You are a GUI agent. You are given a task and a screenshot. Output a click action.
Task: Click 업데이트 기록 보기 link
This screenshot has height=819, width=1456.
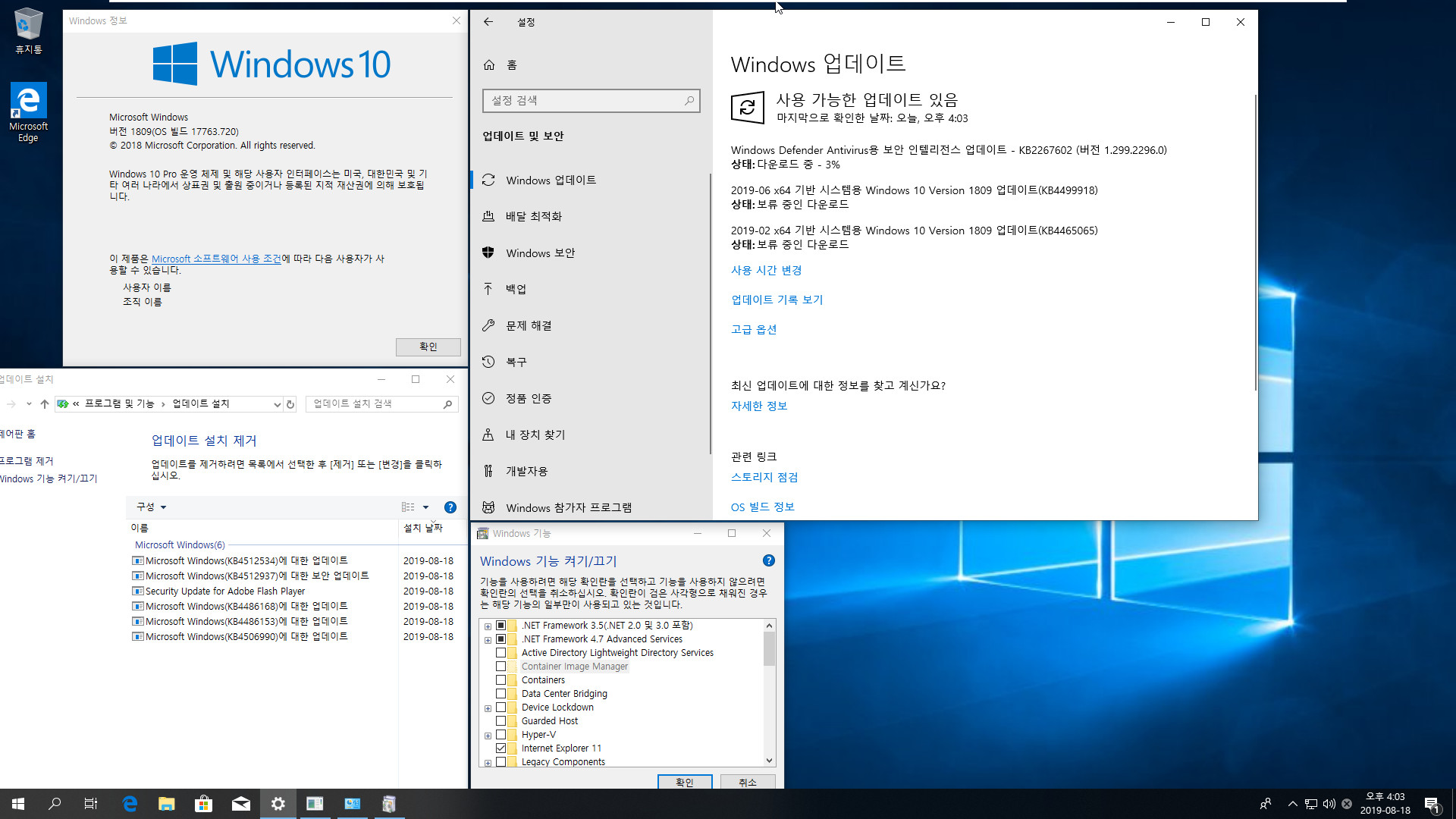(x=777, y=299)
